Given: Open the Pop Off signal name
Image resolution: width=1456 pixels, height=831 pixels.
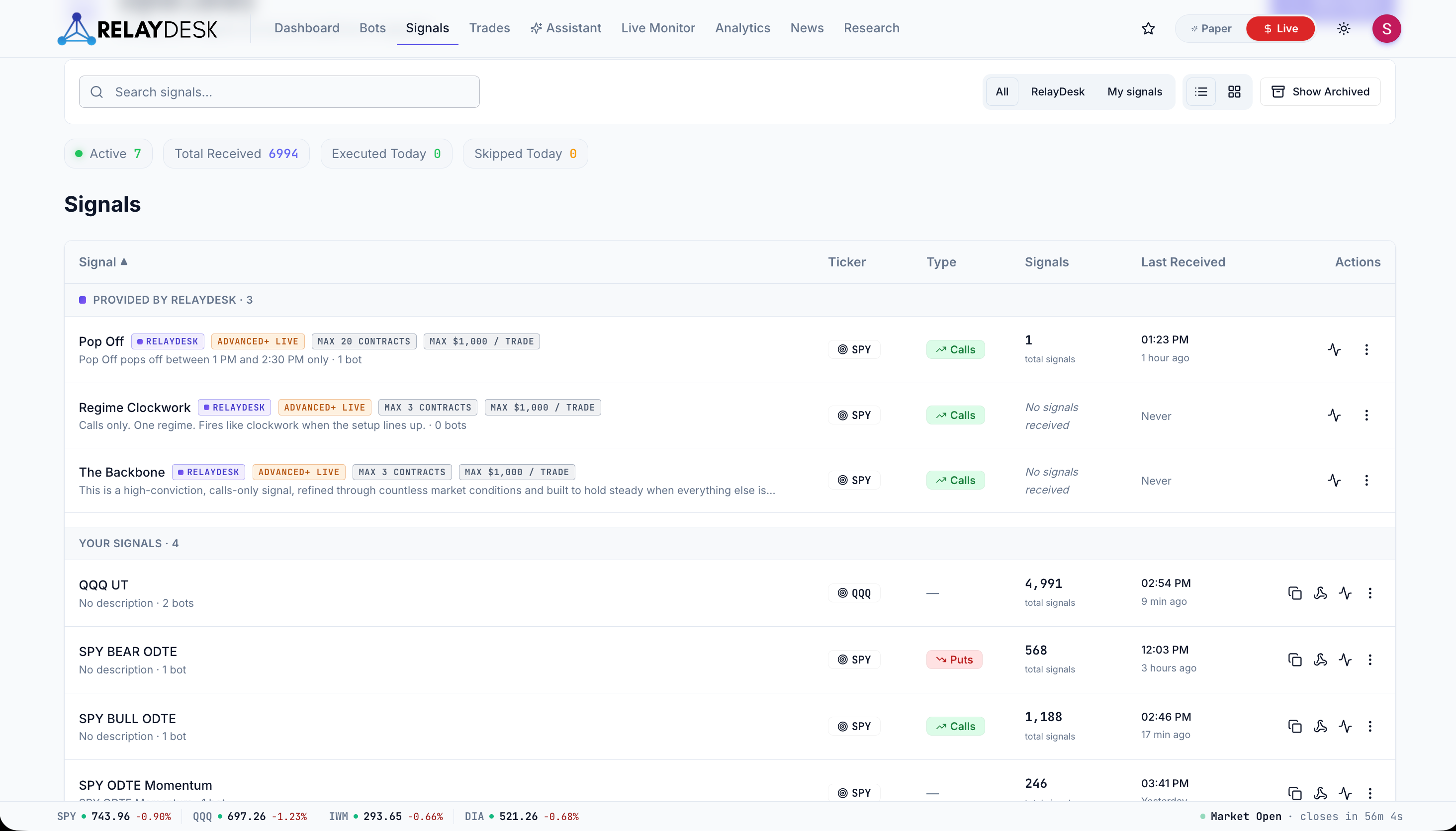Looking at the screenshot, I should point(101,341).
